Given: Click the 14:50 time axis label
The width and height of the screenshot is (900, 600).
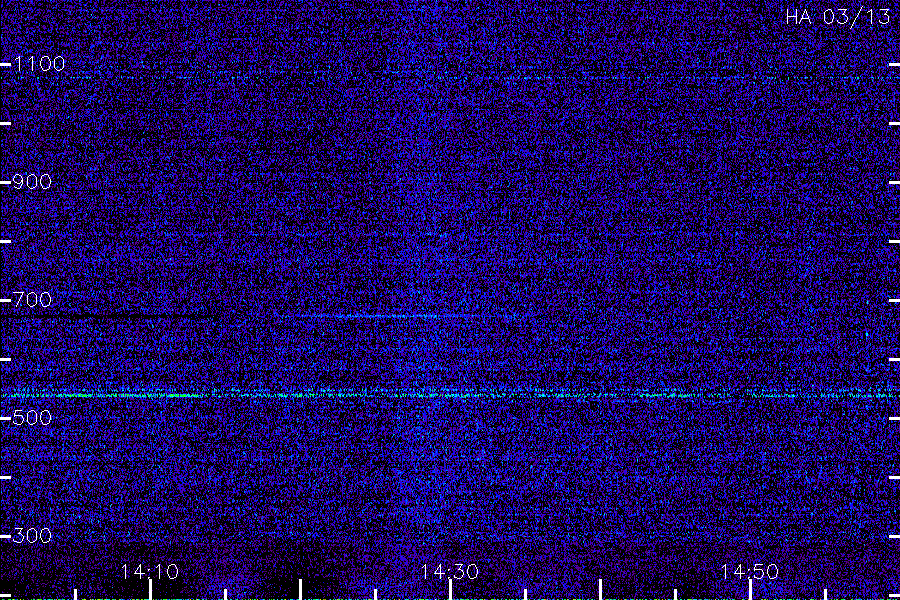Looking at the screenshot, I should pyautogui.click(x=749, y=572).
